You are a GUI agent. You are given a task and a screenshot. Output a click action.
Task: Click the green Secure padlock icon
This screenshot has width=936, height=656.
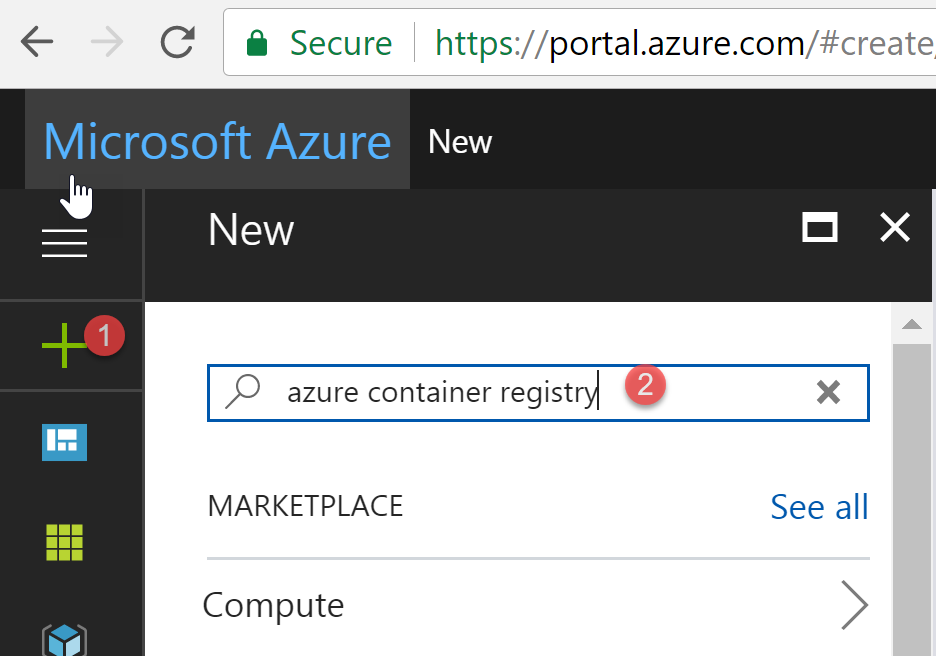click(257, 43)
